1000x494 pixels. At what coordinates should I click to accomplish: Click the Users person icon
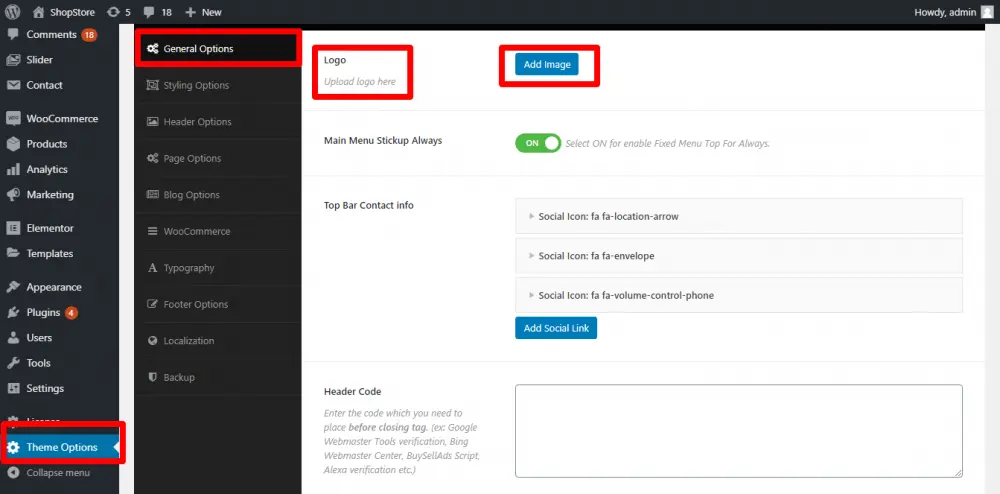click(x=13, y=338)
